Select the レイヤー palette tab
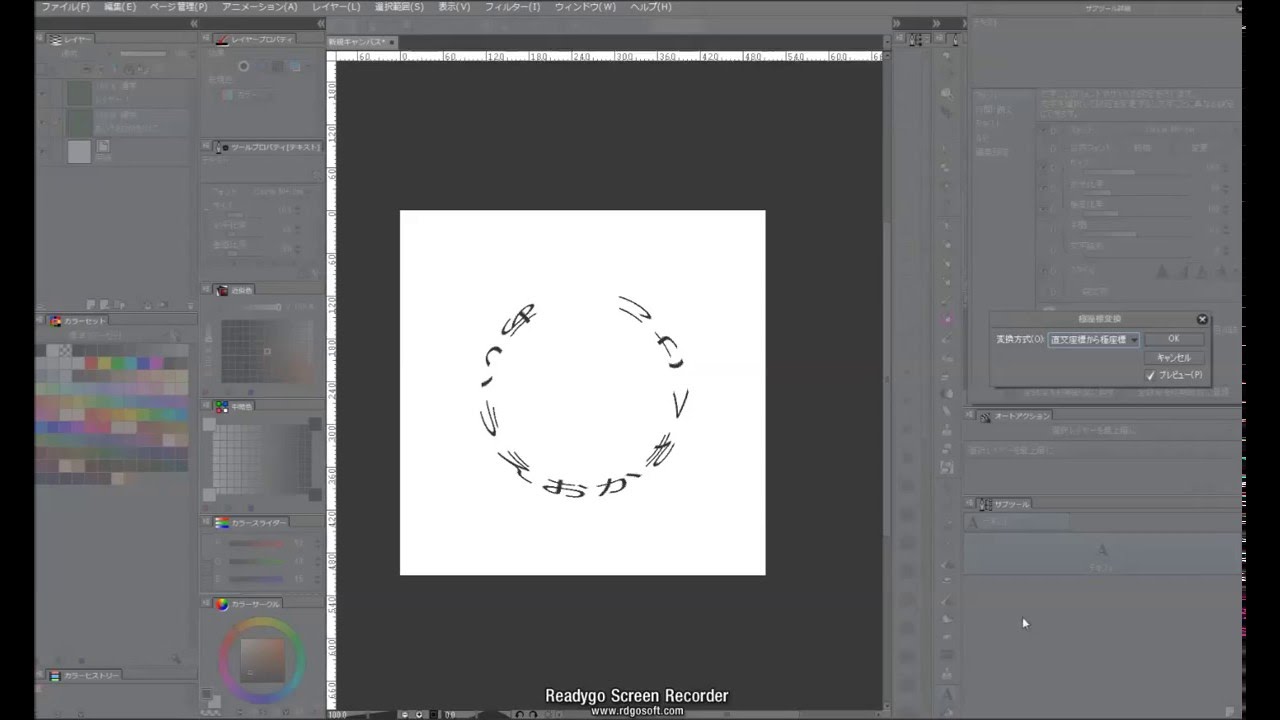 71,39
